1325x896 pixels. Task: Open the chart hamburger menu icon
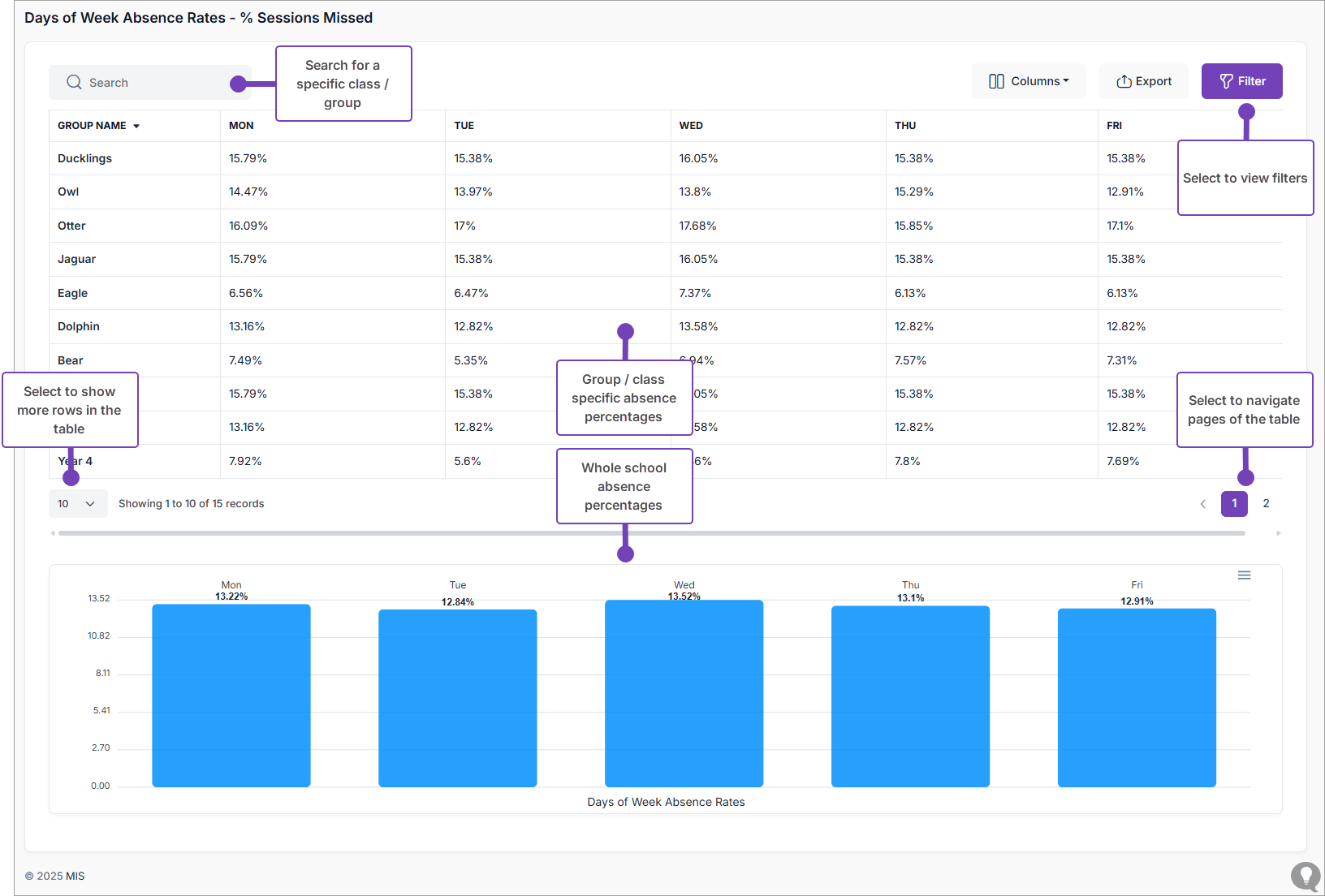pos(1244,575)
